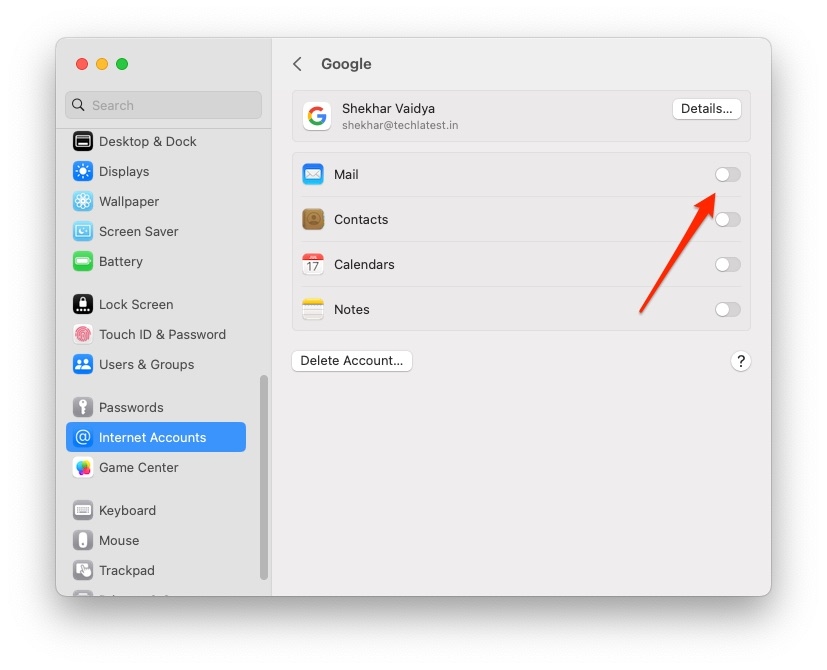Focus the Search field
Viewport: 827px width, 670px height.
point(164,105)
